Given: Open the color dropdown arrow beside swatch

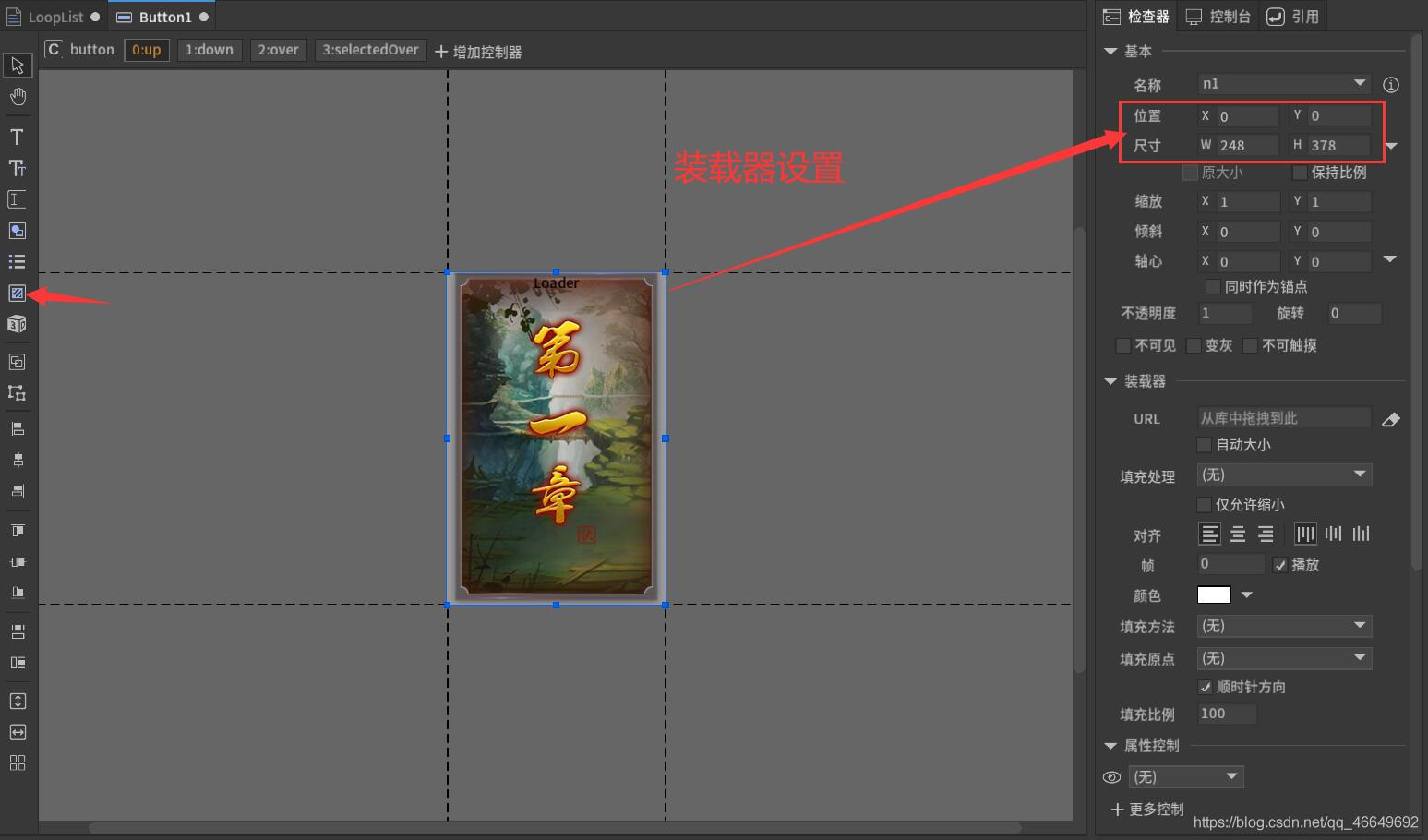Looking at the screenshot, I should pos(1247,595).
